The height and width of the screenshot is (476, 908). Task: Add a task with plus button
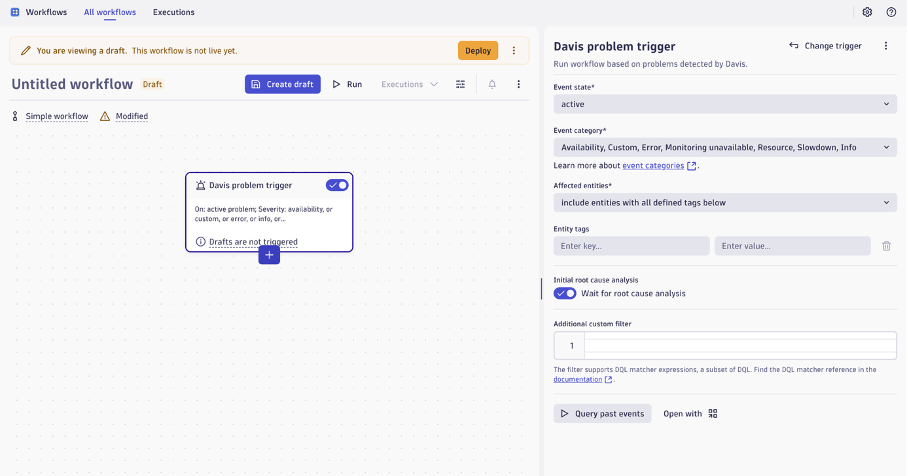click(269, 255)
